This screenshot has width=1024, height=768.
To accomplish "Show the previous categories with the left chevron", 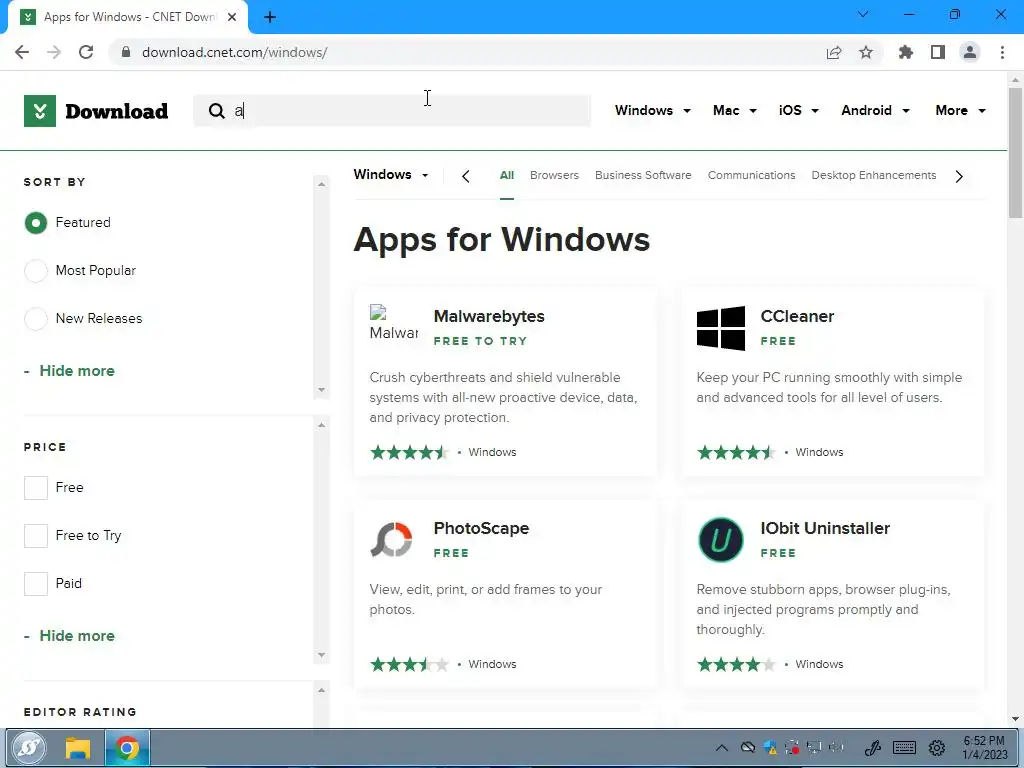I will coord(466,176).
